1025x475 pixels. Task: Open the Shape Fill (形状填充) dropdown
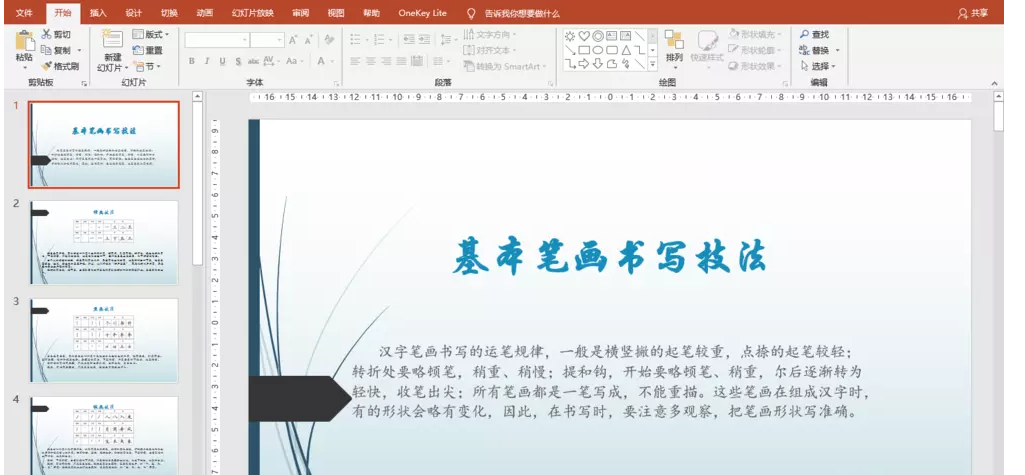point(755,34)
